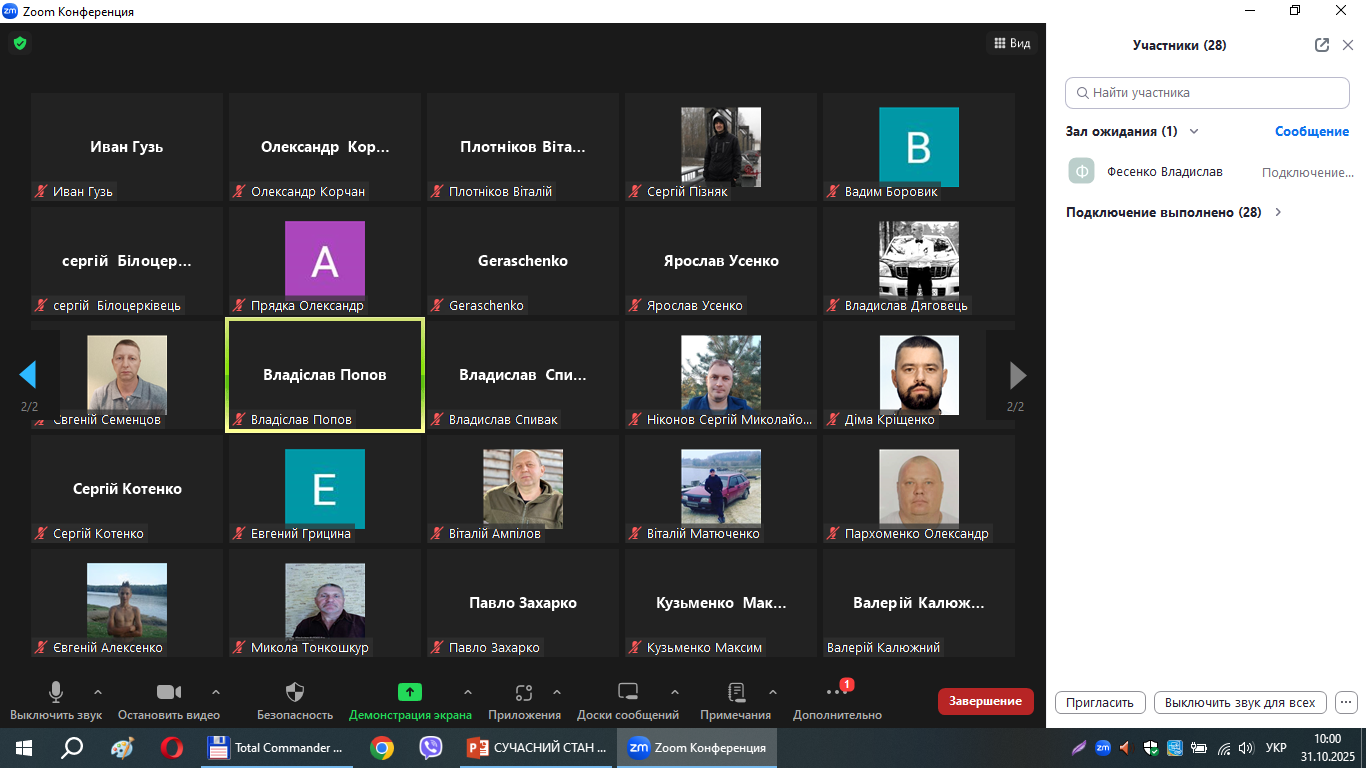Collapse the Зал ожидания section
This screenshot has height=768, width=1366.
pos(1193,131)
